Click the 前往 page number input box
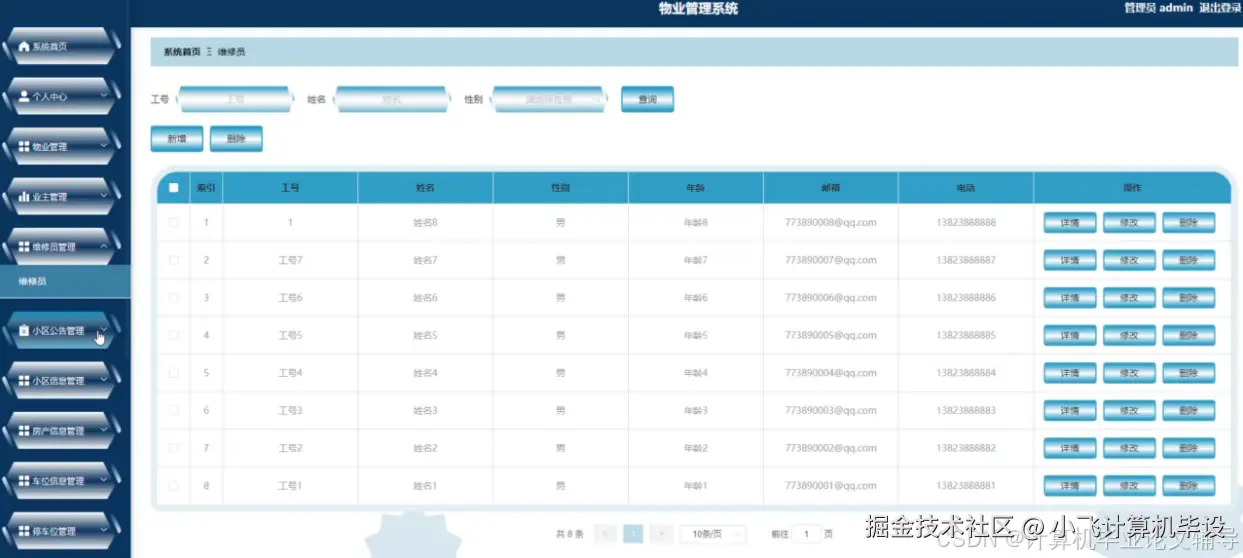1243x558 pixels. 808,534
